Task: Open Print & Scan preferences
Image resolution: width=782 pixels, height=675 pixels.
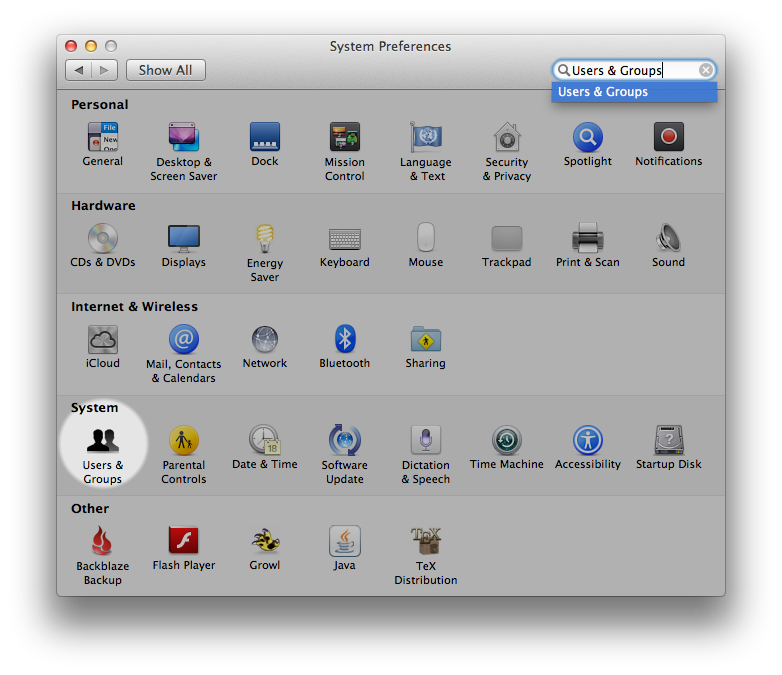Action: (587, 239)
